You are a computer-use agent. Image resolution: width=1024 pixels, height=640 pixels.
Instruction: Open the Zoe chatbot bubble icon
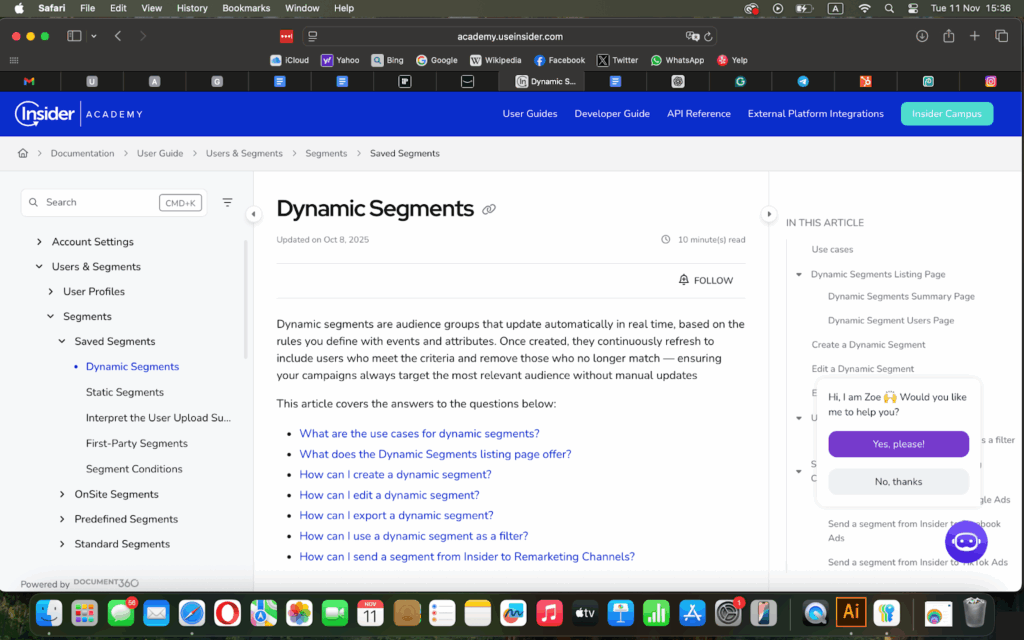pyautogui.click(x=965, y=542)
